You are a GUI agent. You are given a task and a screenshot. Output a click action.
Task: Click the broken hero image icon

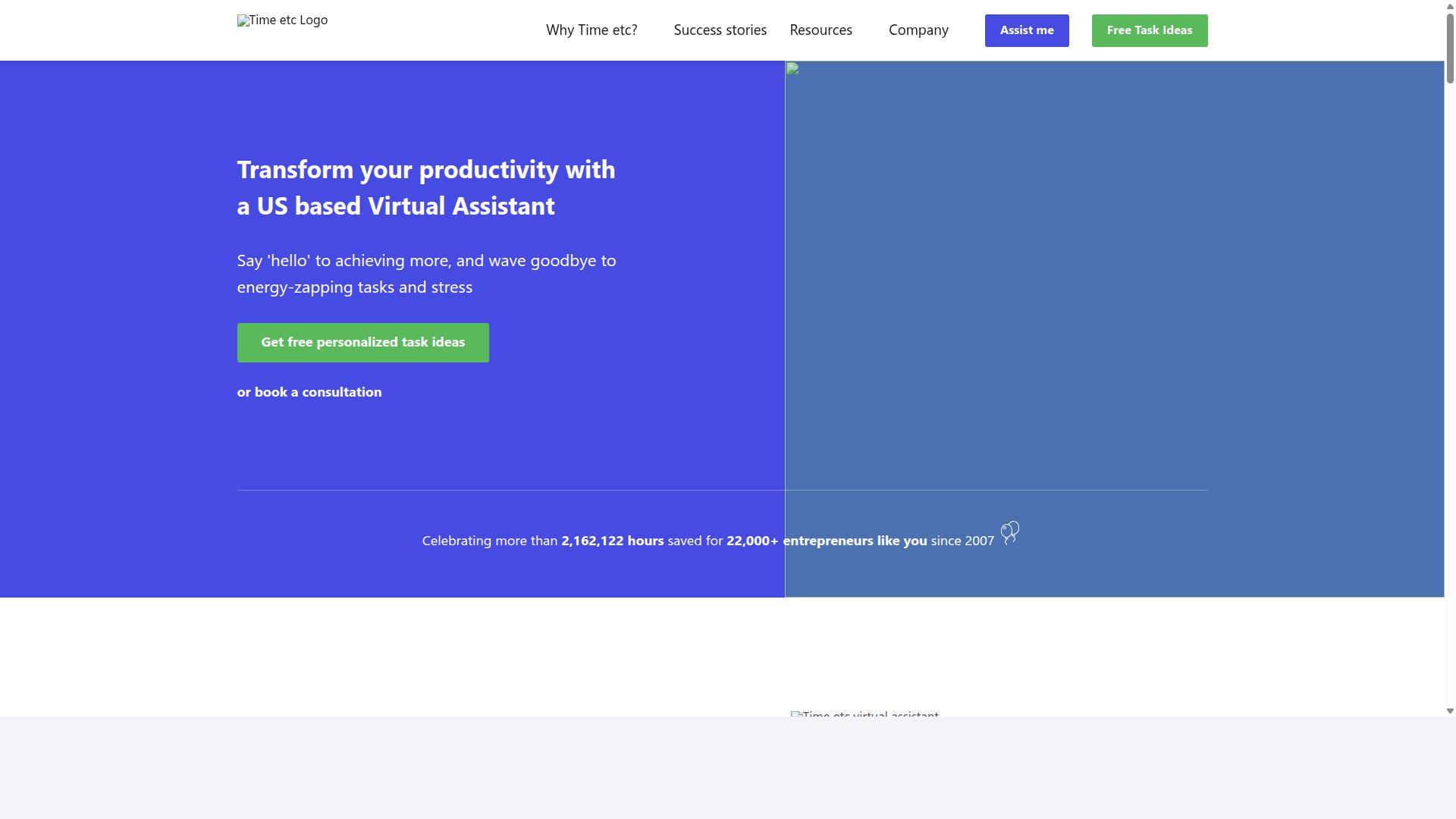792,69
